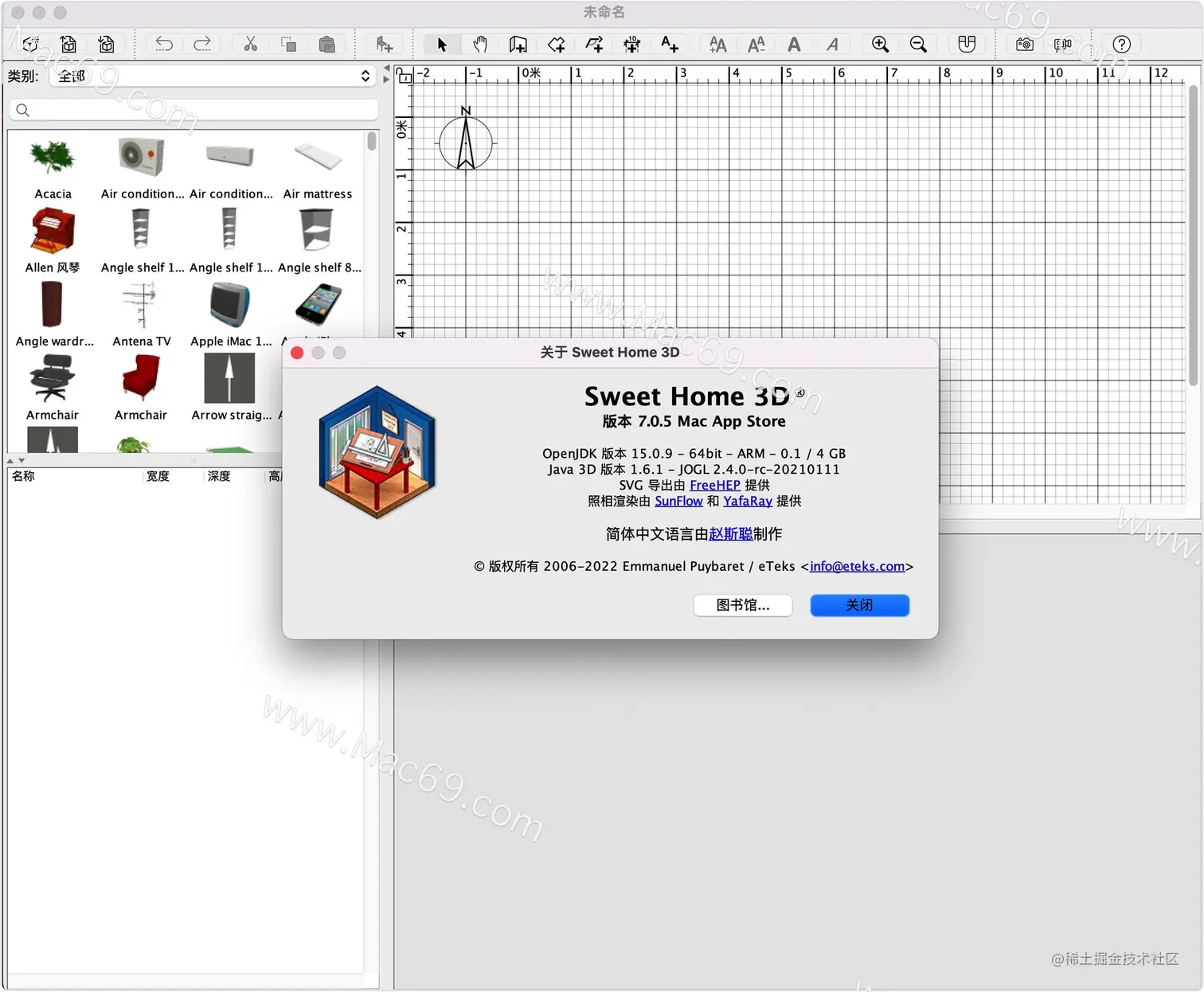Screen dimensions: 1204x992
Task: Click the up arrow on catalog/table splitter
Action: 10,460
